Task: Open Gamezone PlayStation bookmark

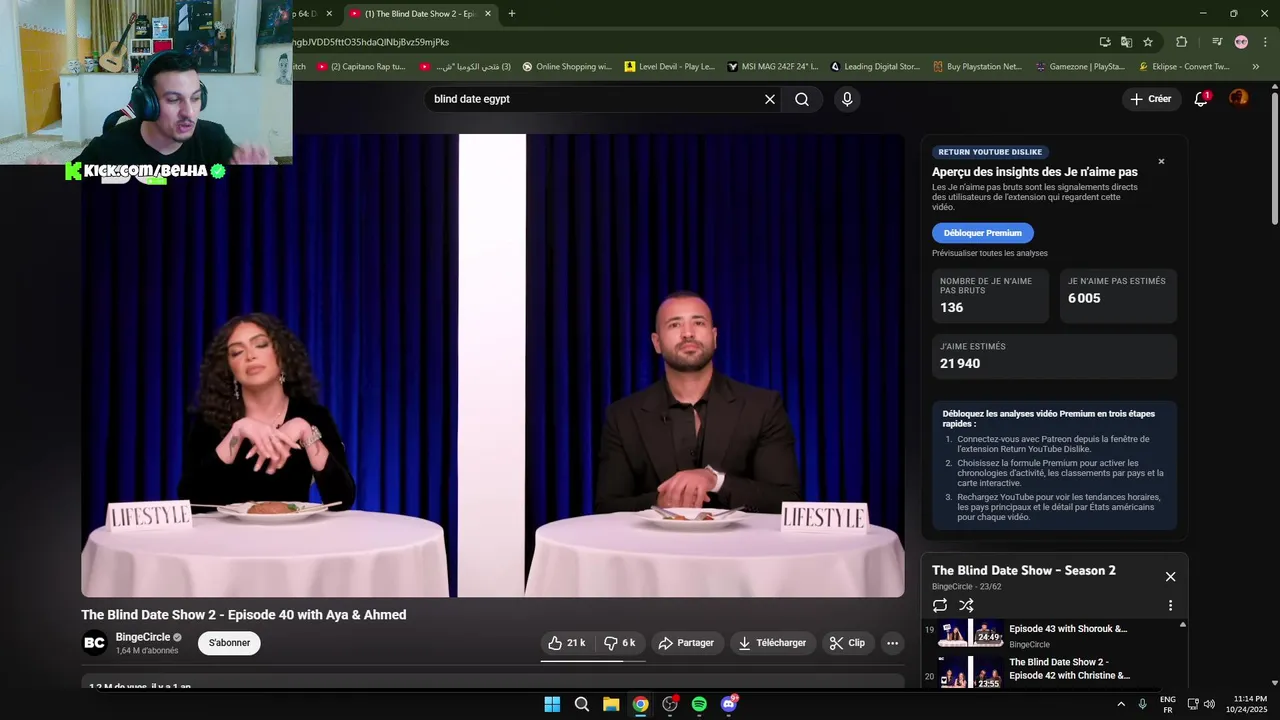Action: (x=1081, y=67)
